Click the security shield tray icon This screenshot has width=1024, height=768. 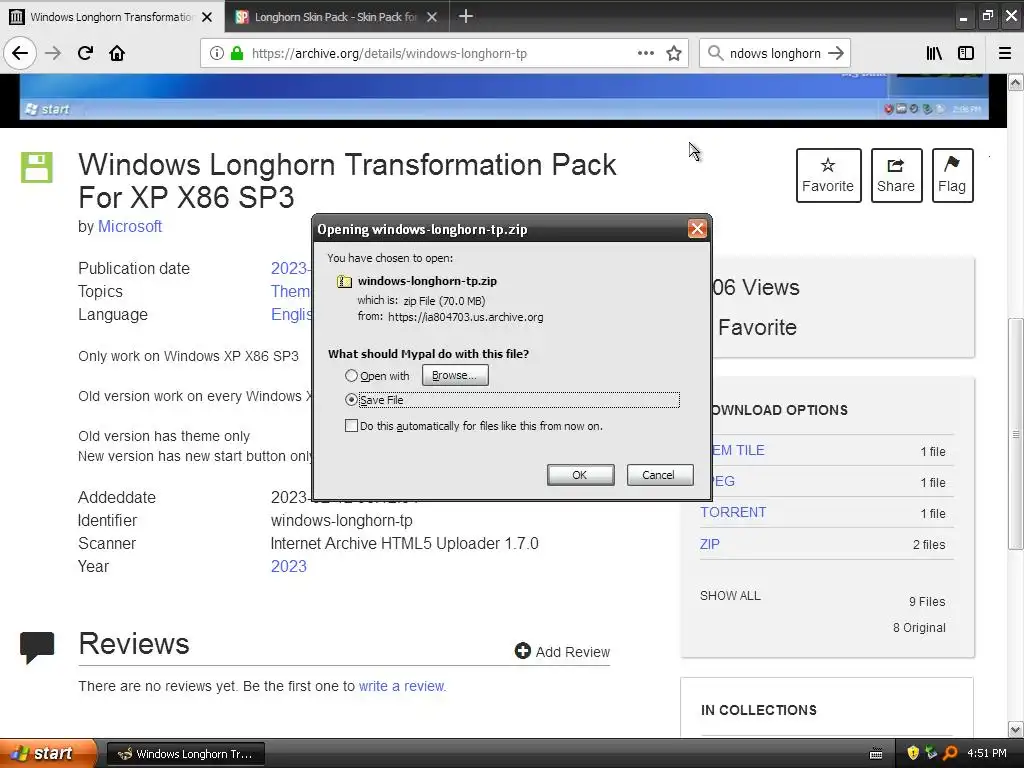click(913, 753)
